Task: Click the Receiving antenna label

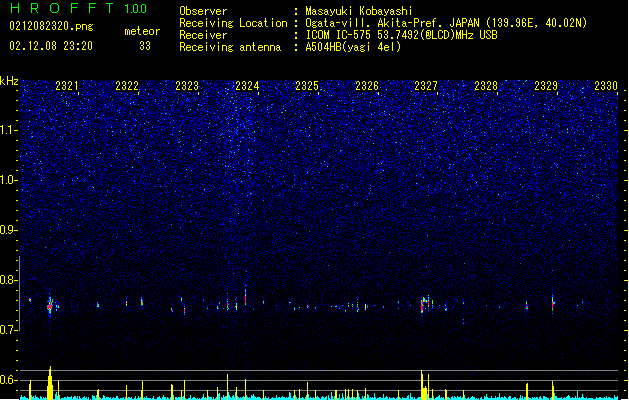Action: pyautogui.click(x=230, y=47)
